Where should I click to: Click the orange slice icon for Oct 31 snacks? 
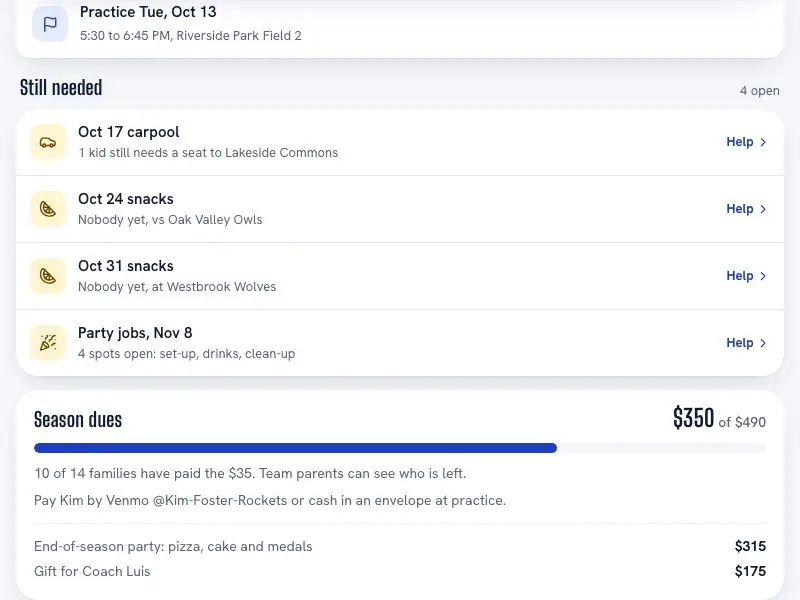point(48,276)
